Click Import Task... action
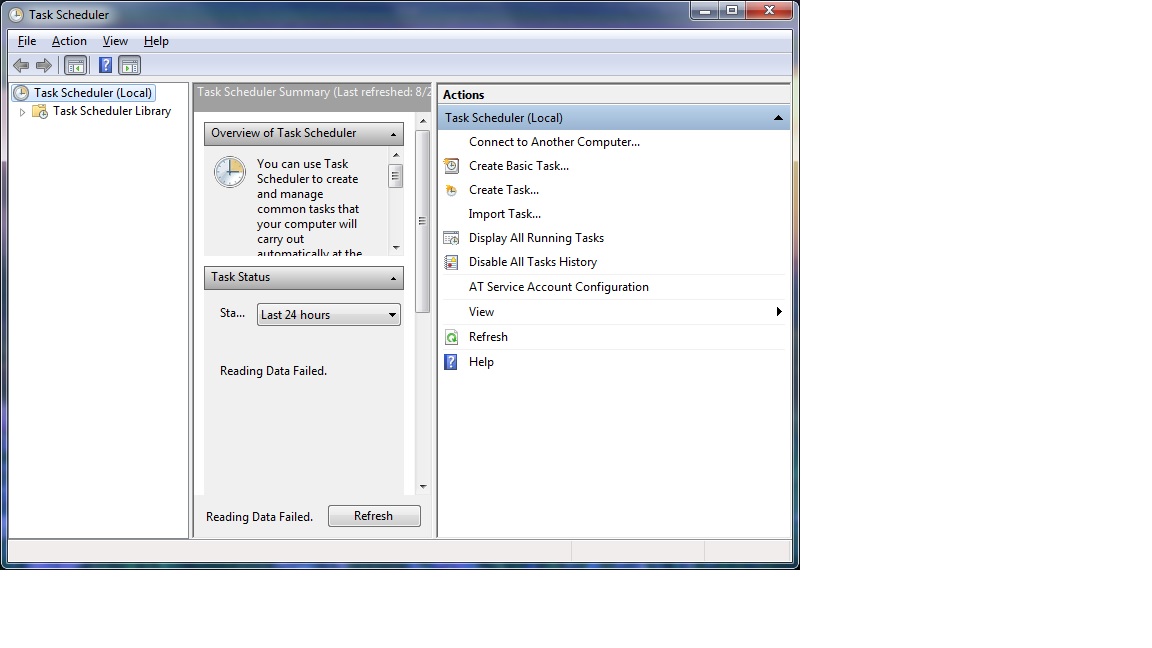Image resolution: width=1152 pixels, height=648 pixels. [505, 214]
